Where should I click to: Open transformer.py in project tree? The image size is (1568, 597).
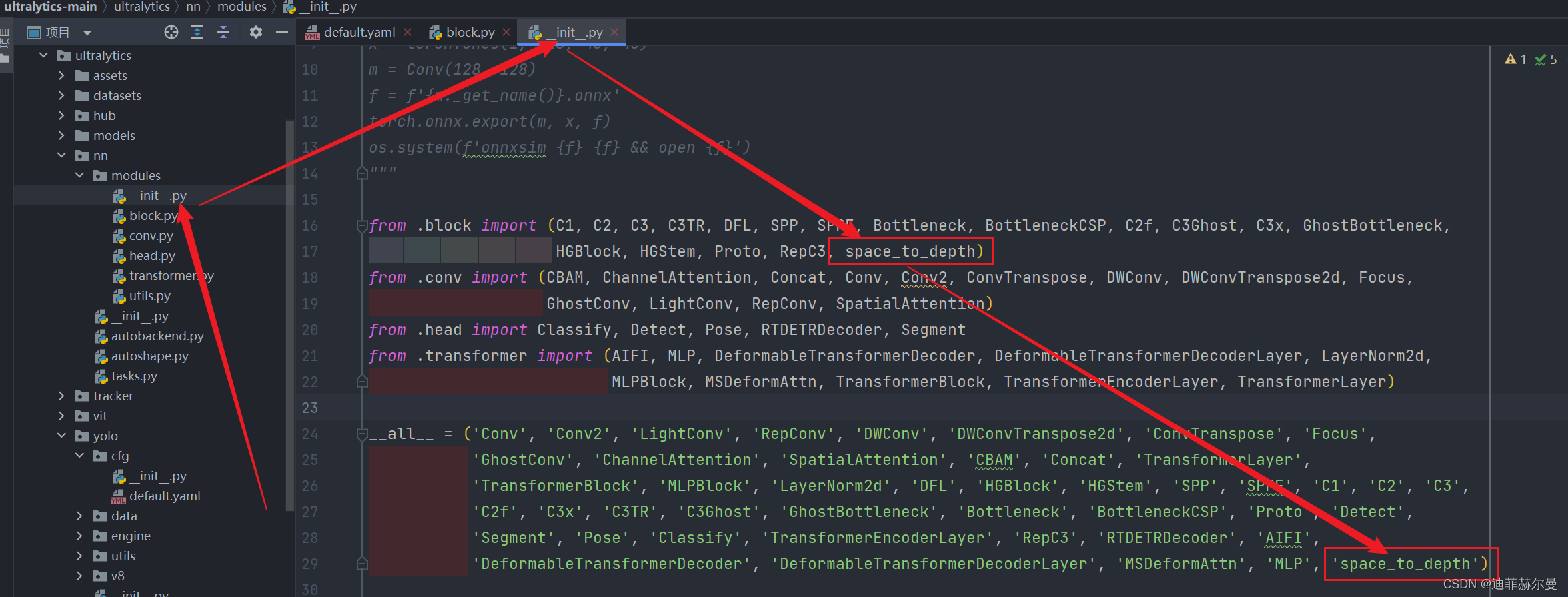click(171, 275)
